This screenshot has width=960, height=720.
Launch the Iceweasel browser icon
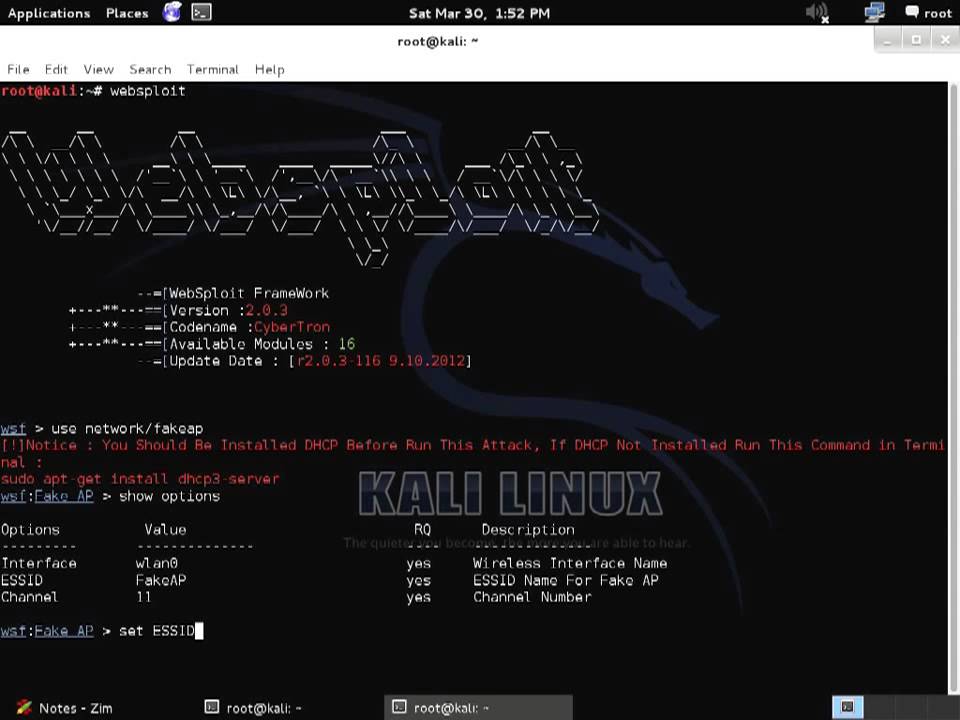[x=172, y=12]
